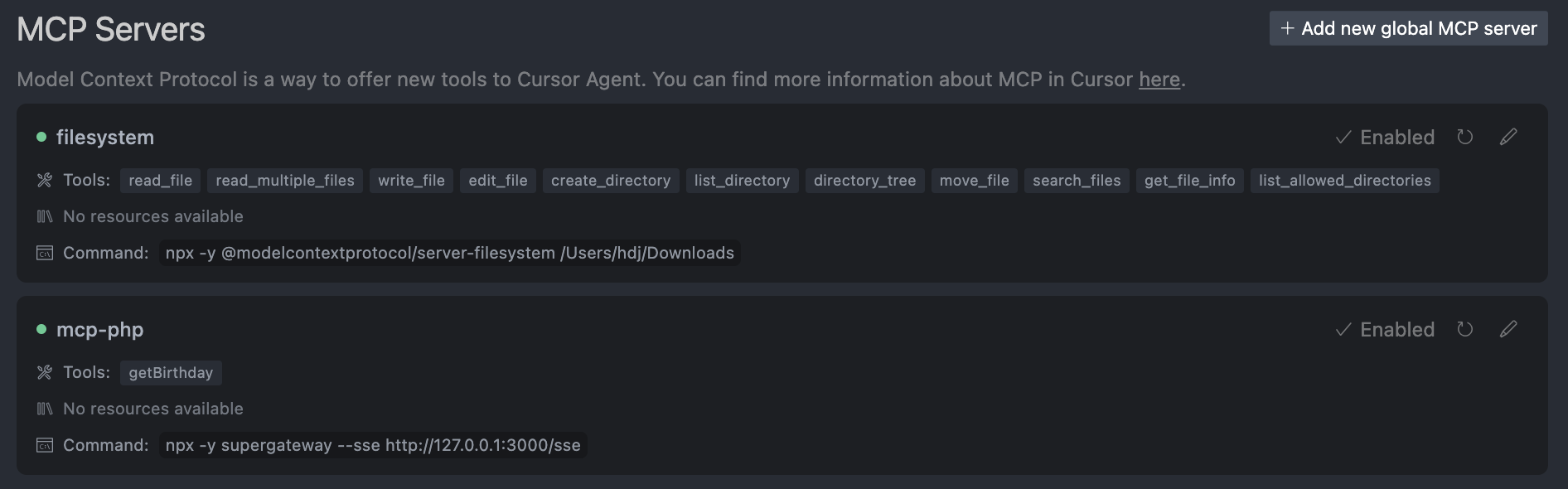Click the command terminal icon for filesystem

(44, 253)
